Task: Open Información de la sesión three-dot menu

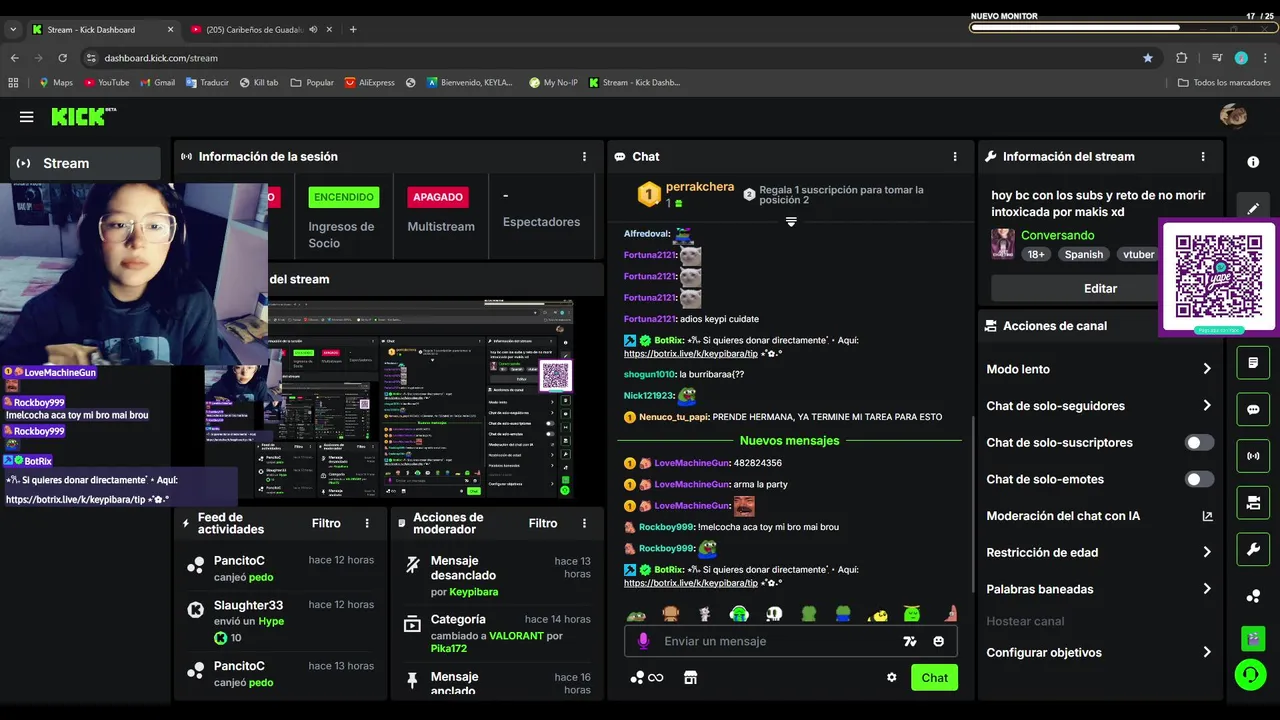Action: point(585,156)
